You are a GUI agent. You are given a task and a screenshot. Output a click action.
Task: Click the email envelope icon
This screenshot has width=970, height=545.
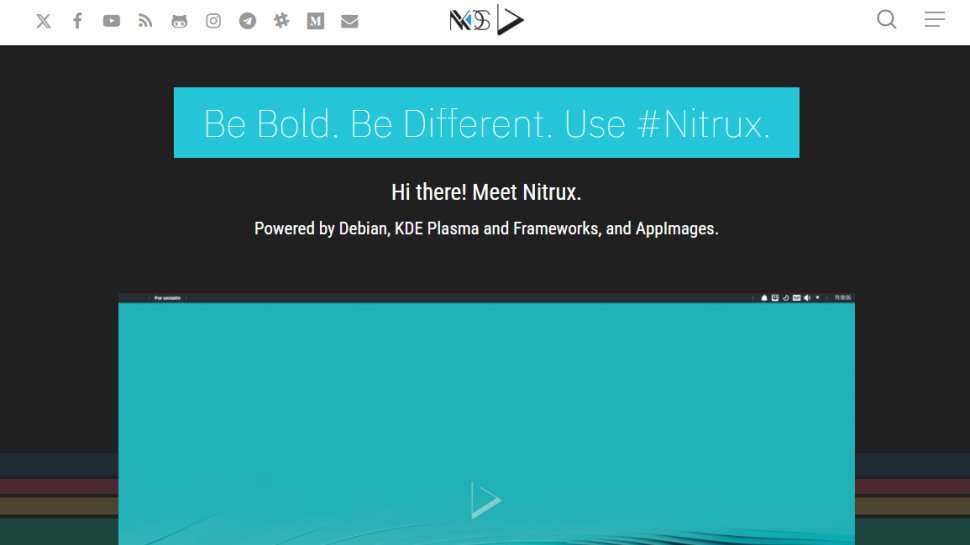[350, 21]
